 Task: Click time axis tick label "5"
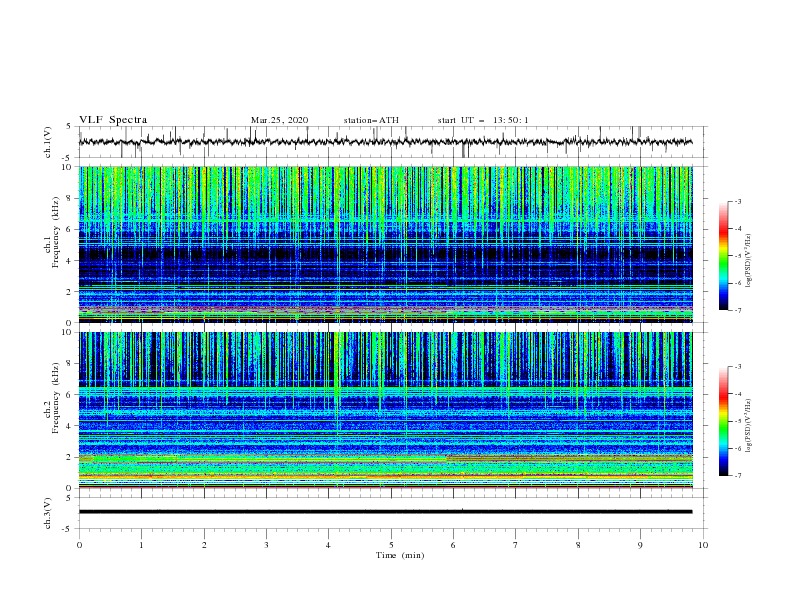391,545
